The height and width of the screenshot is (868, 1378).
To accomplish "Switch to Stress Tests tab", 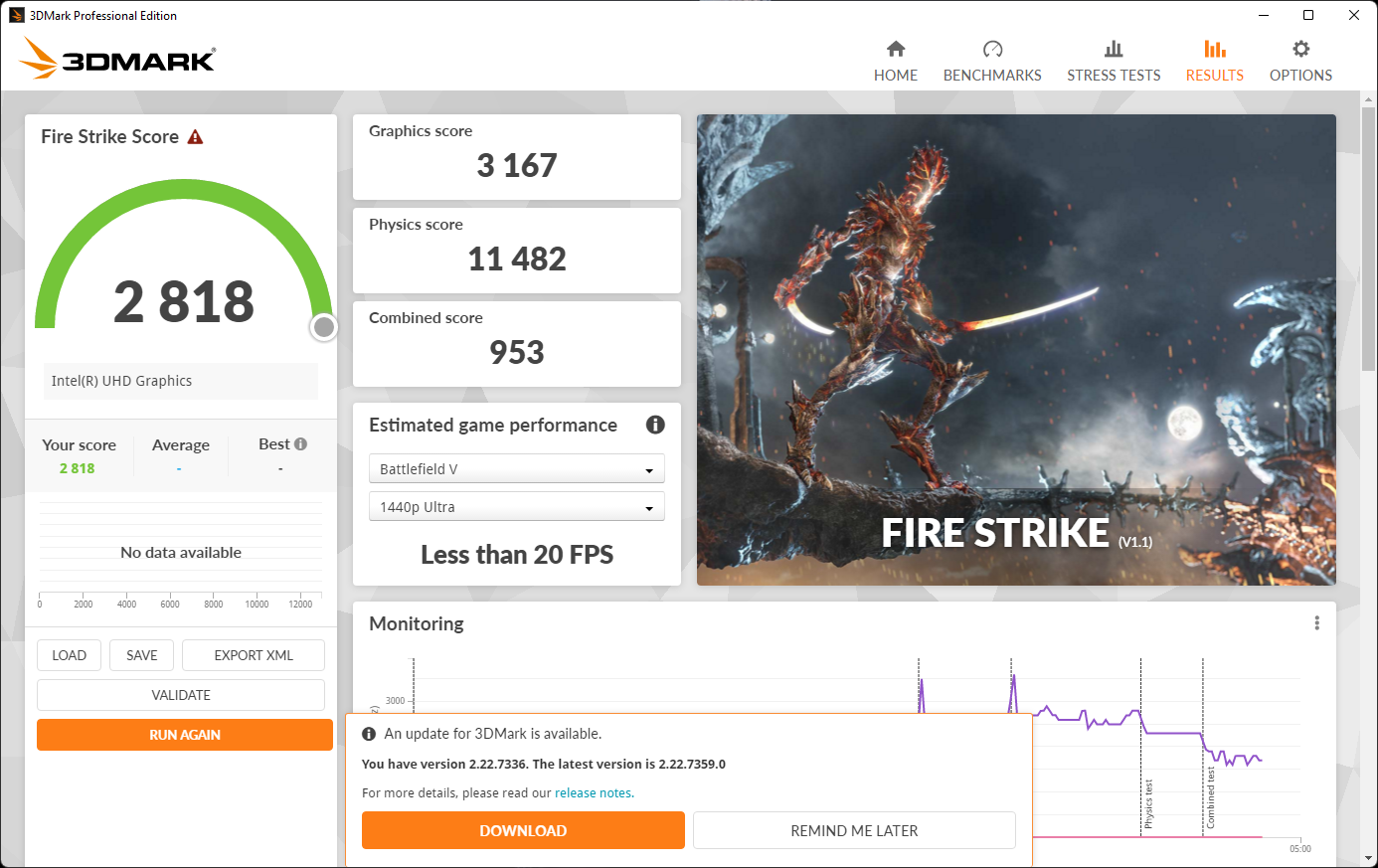I will pos(1114,62).
